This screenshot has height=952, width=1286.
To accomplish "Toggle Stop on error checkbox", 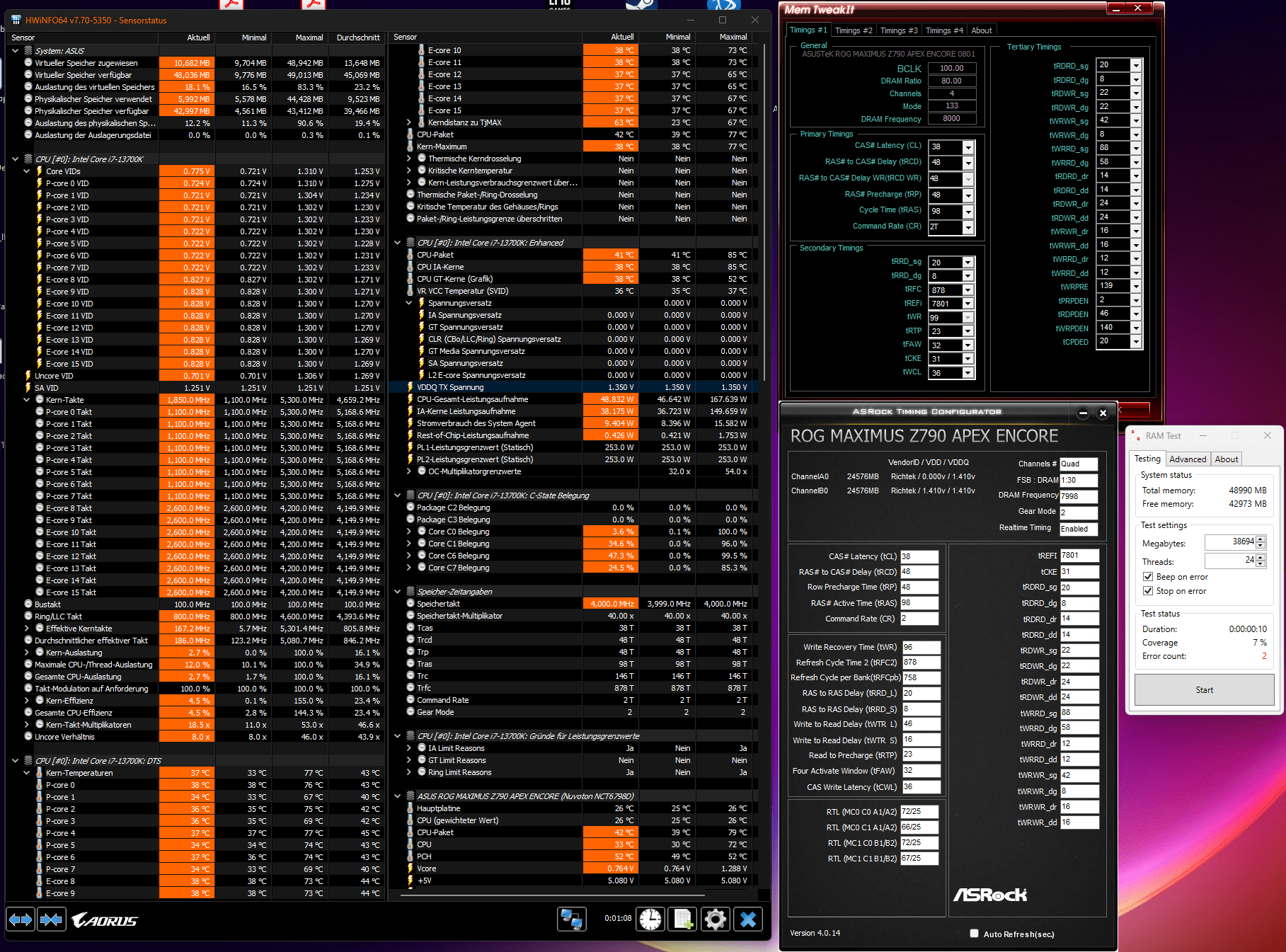I will [x=1148, y=591].
